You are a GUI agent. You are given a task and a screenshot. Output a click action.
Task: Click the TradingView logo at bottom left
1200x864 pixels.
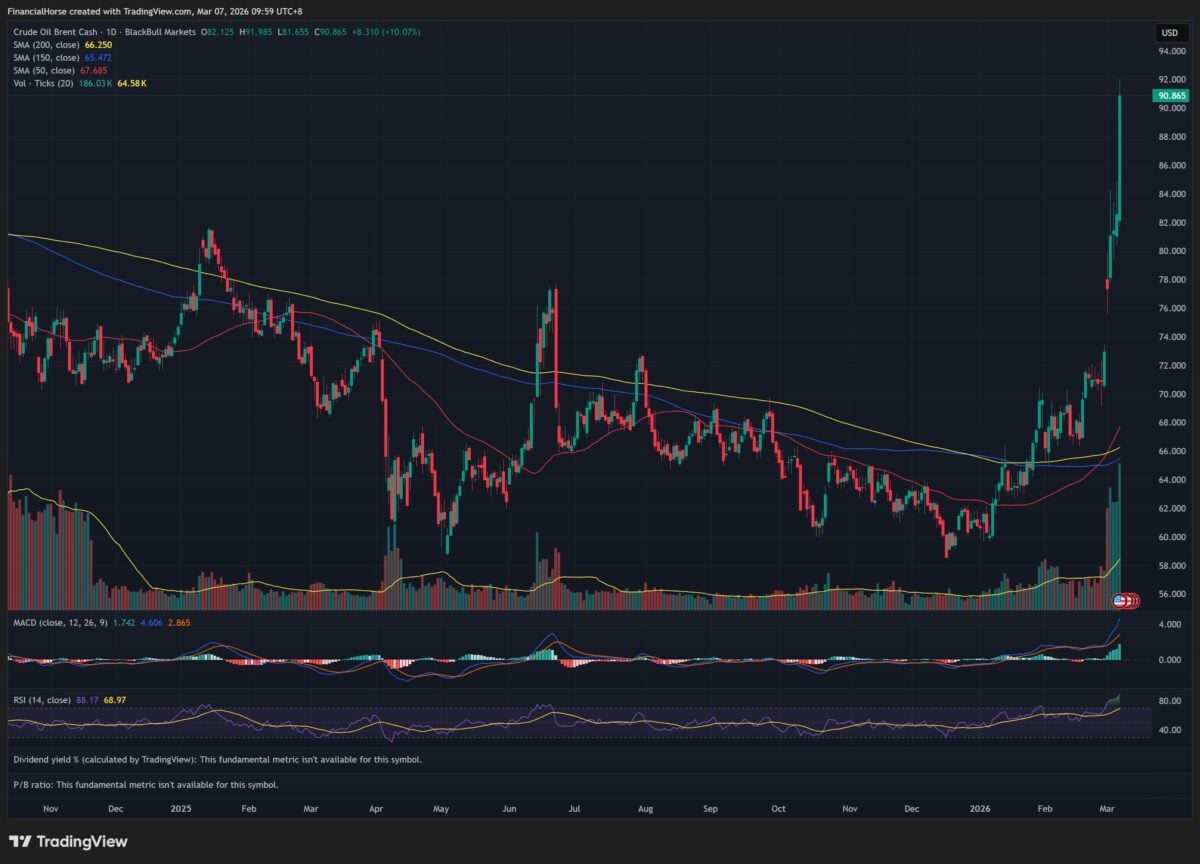tap(69, 841)
